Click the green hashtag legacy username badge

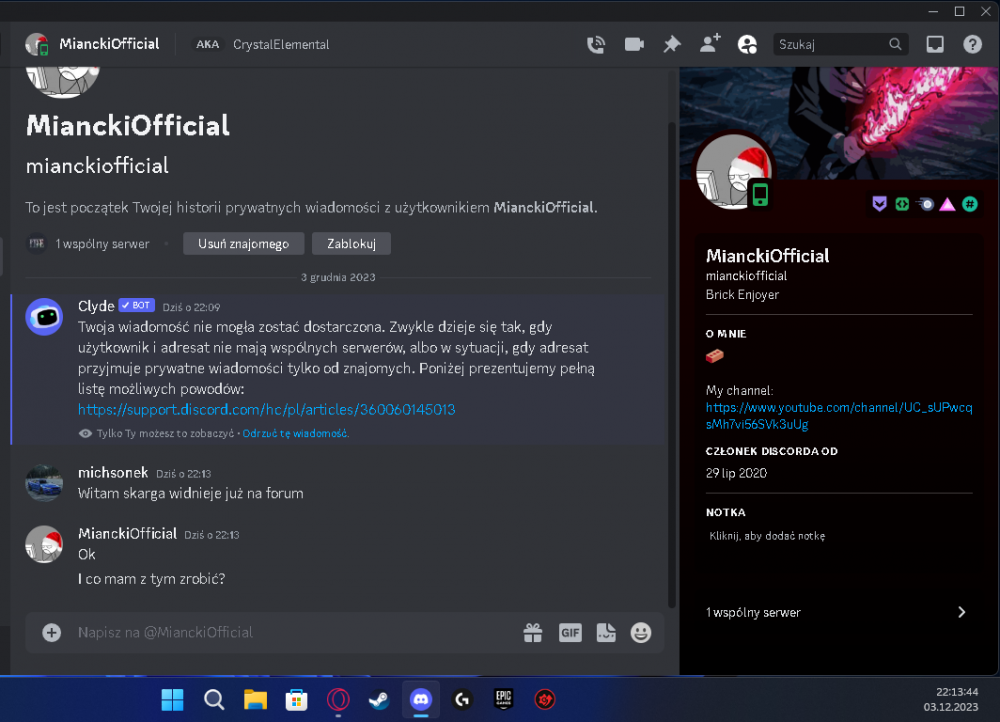pyautogui.click(x=970, y=204)
